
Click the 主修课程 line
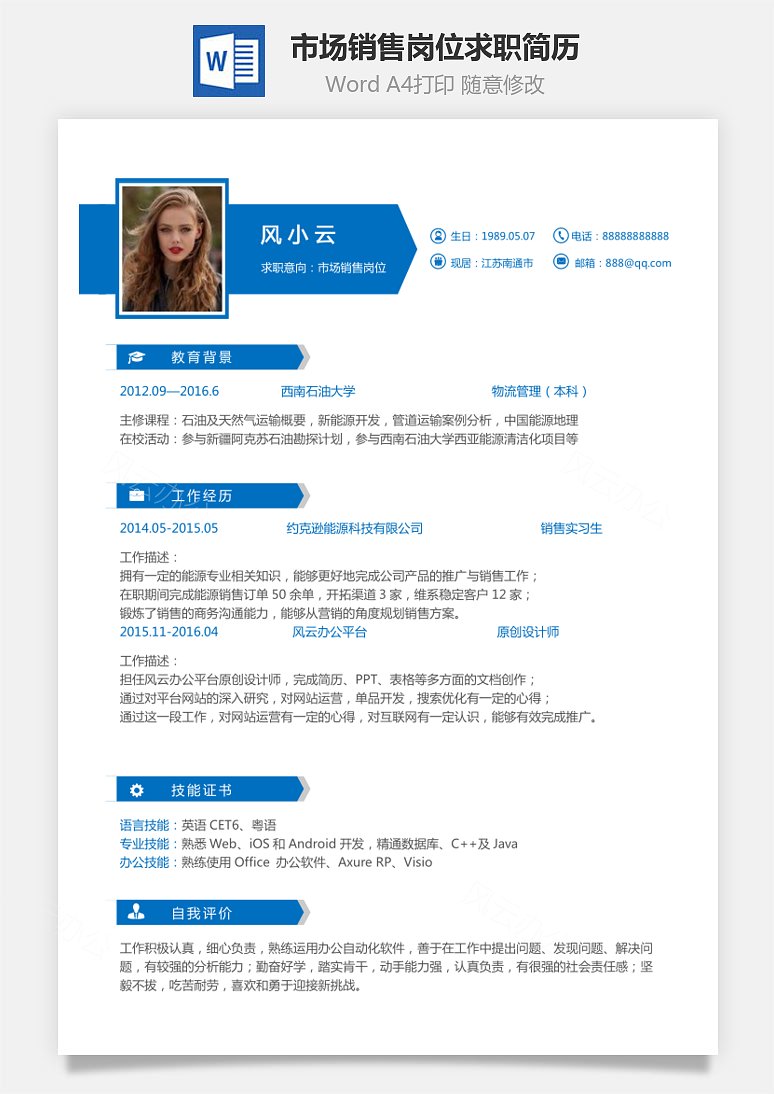click(x=349, y=420)
